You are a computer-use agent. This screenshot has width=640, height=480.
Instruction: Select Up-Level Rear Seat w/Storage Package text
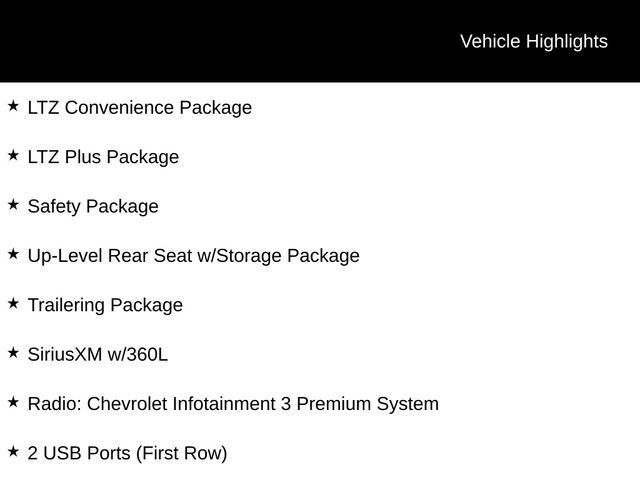pos(193,255)
